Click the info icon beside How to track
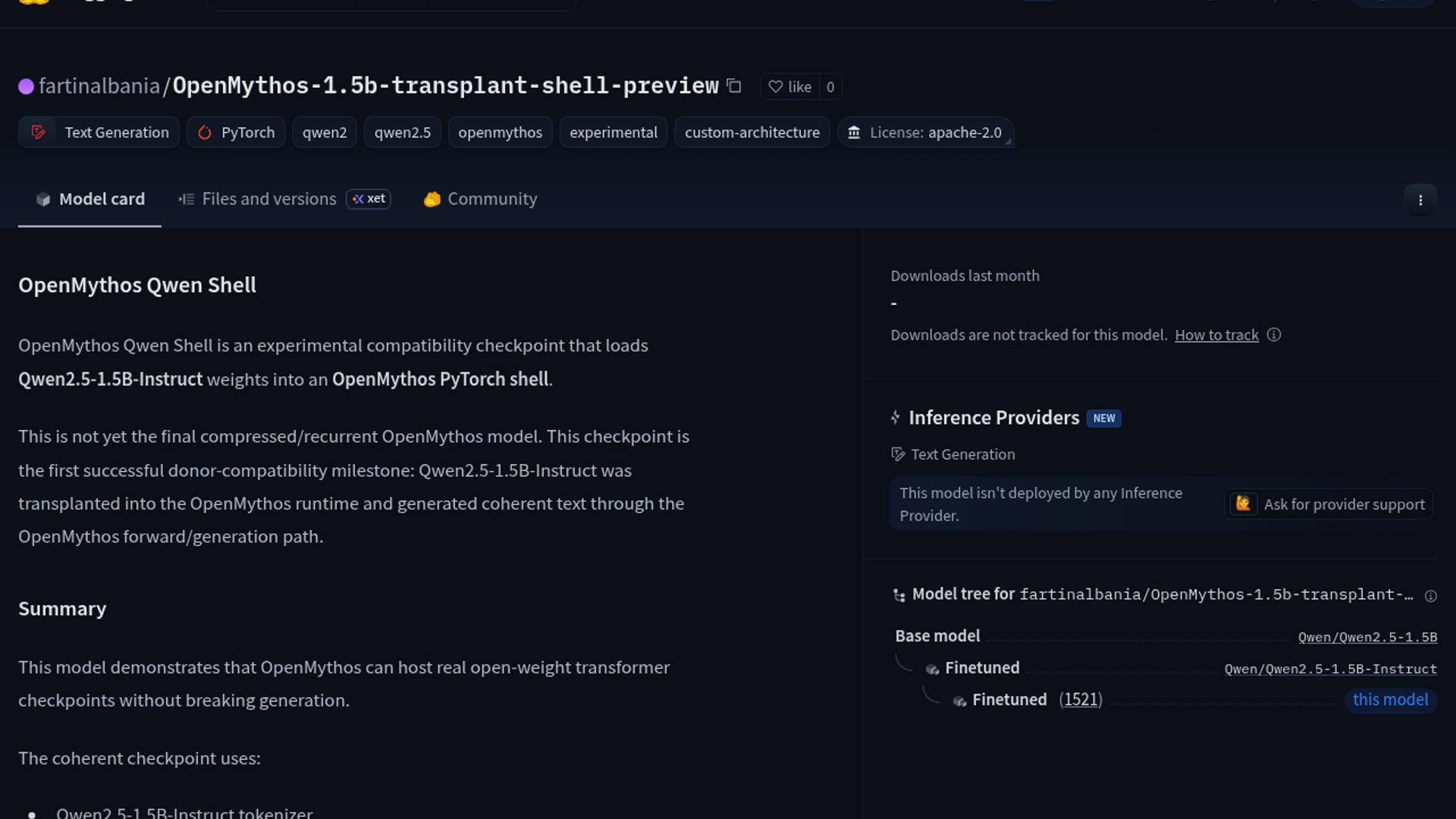Image resolution: width=1456 pixels, height=819 pixels. point(1274,334)
